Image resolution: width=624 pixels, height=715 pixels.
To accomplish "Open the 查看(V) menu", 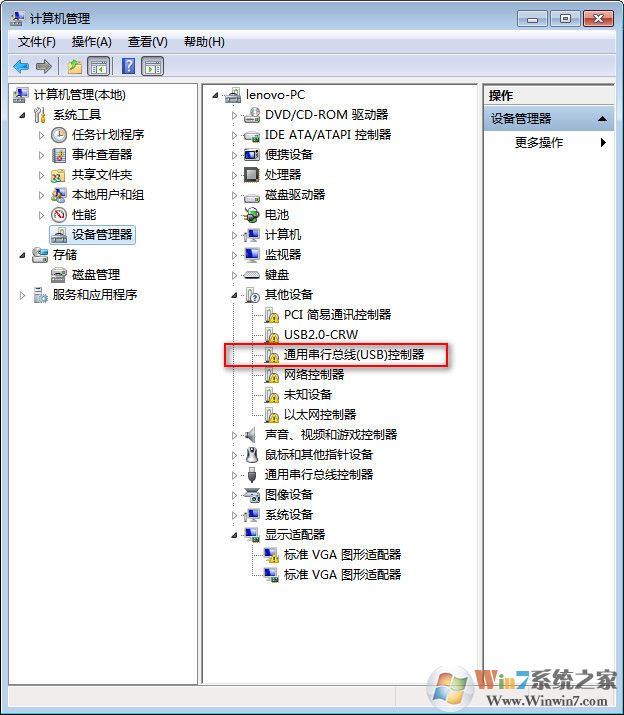I will pos(147,42).
